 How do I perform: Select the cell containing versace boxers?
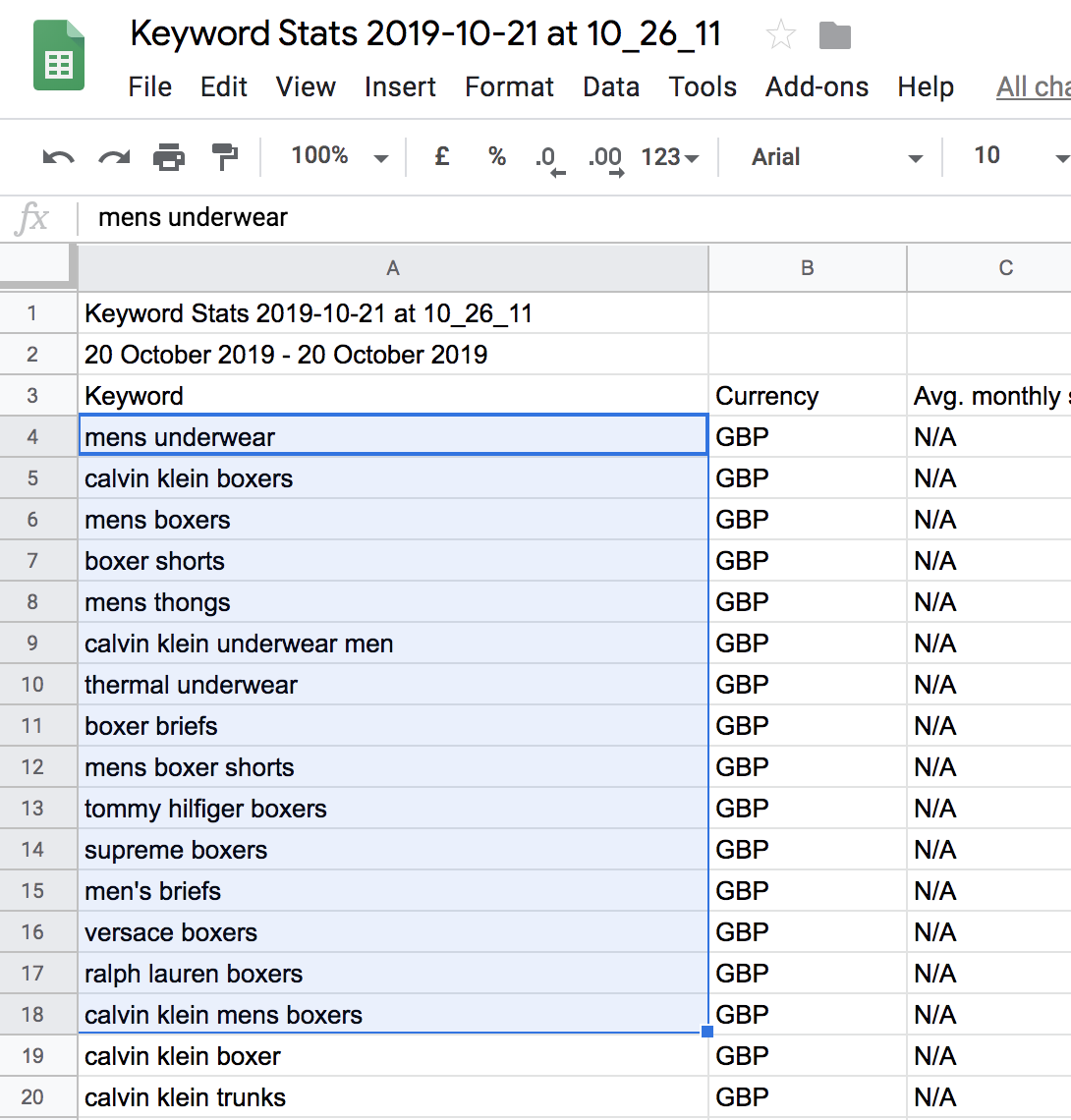(x=392, y=932)
